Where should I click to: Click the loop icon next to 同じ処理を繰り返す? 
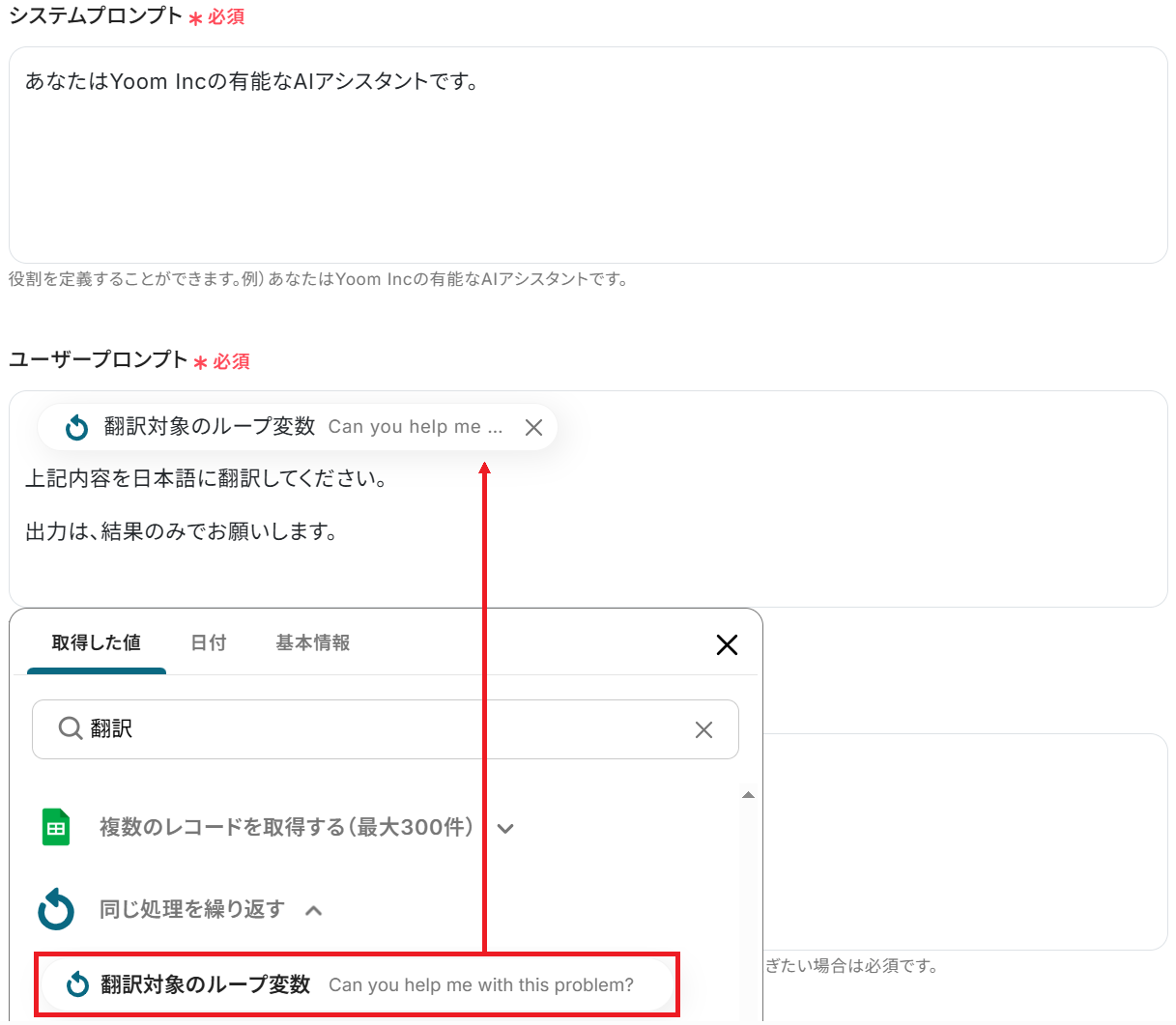[56, 909]
